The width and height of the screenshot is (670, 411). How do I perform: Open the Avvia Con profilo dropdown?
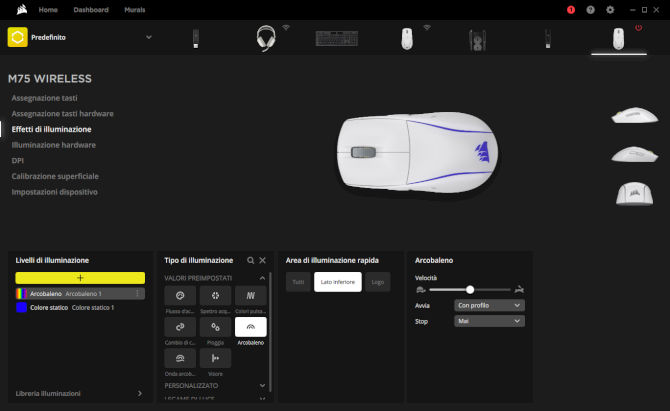pyautogui.click(x=489, y=305)
